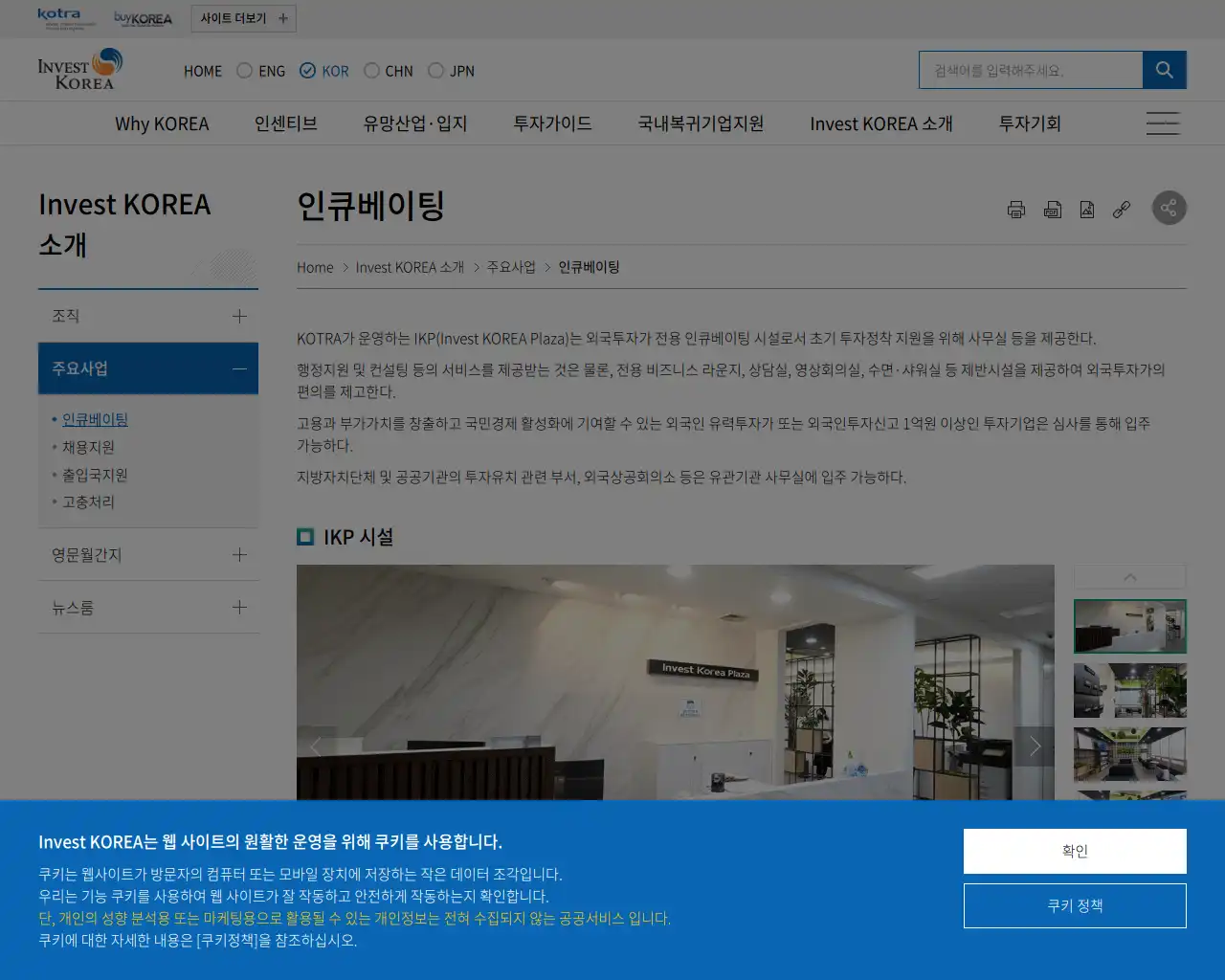This screenshot has width=1225, height=980.
Task: Open the 투자가이드 navigation menu
Action: click(551, 122)
